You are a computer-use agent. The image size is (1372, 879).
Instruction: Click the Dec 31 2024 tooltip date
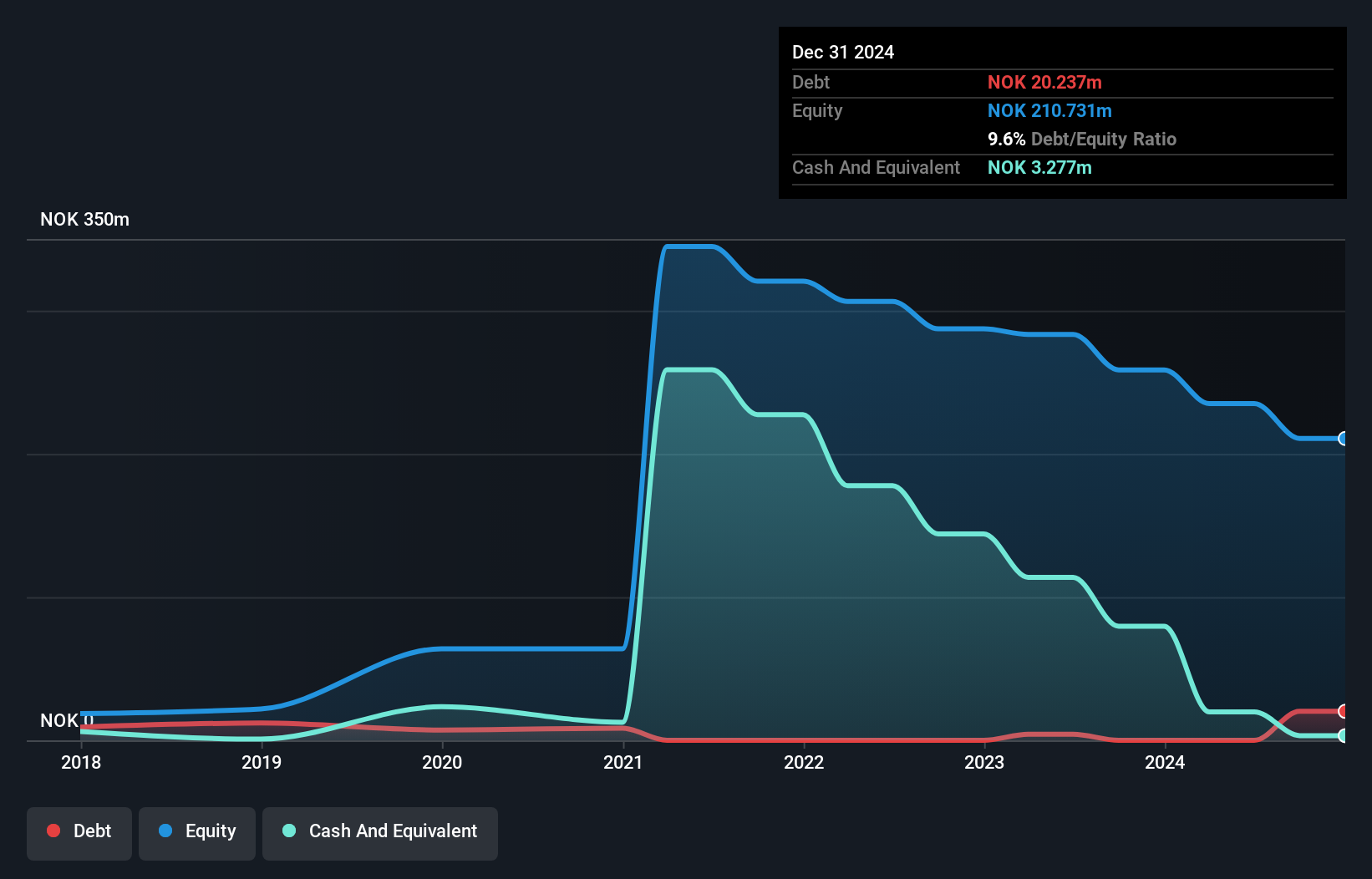[x=843, y=53]
